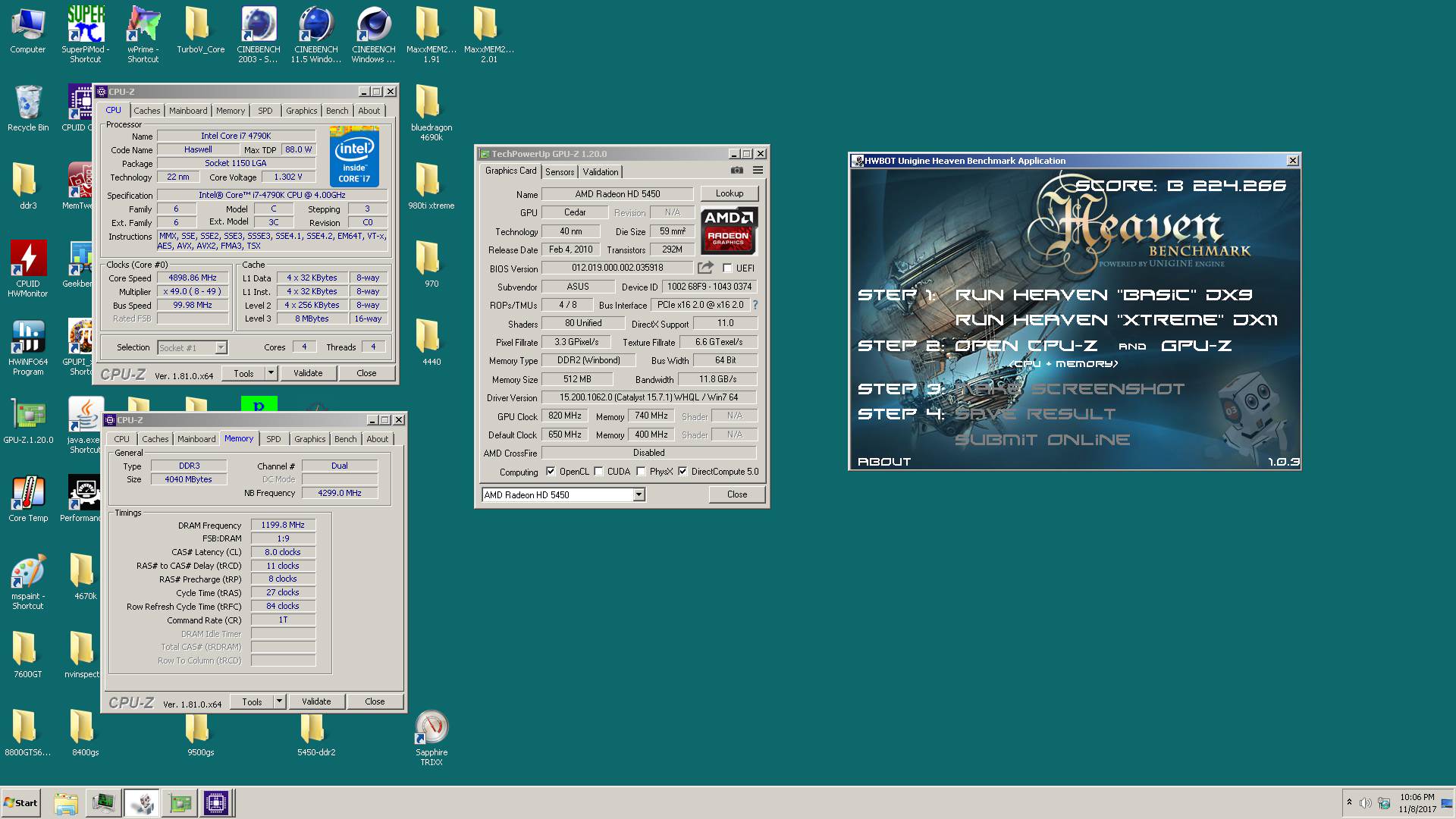This screenshot has height=819, width=1456.
Task: Click Run Heaven "Xtreme" DX11
Action: (1116, 320)
